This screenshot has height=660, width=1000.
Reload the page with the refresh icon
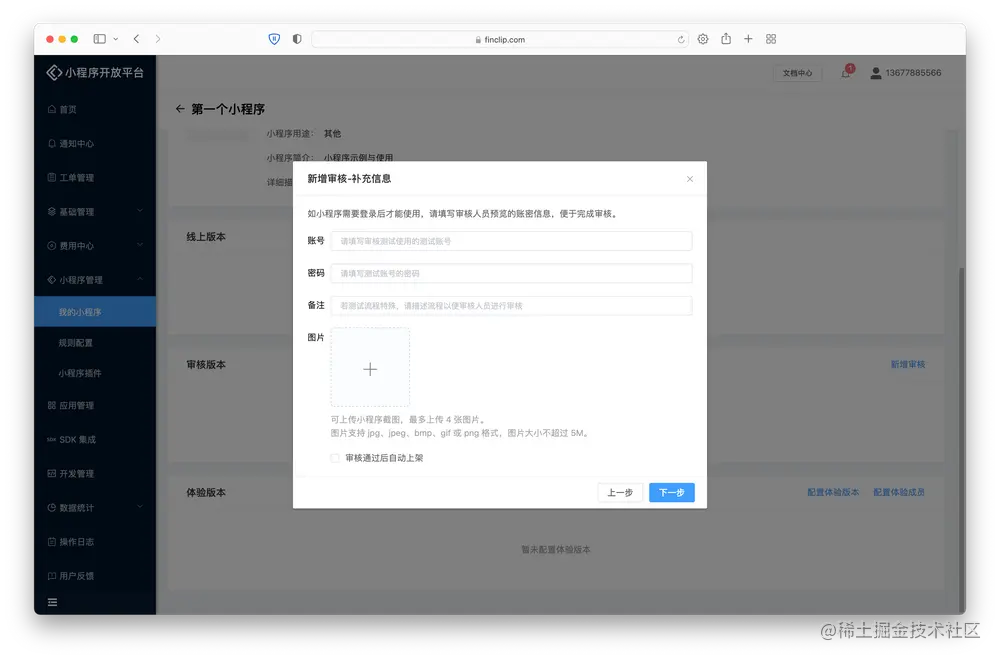681,40
